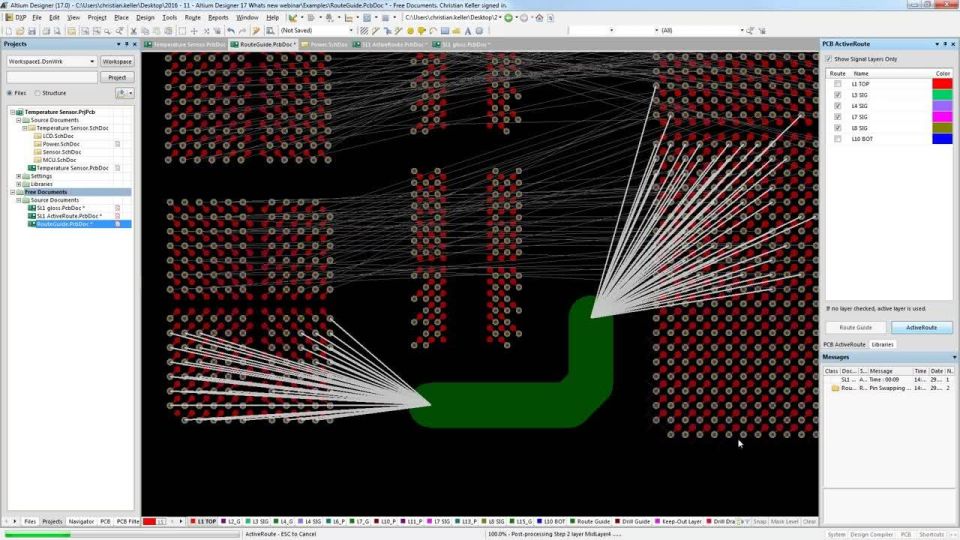Click the Place Pad icon
This screenshot has width=960, height=540.
(410, 31)
